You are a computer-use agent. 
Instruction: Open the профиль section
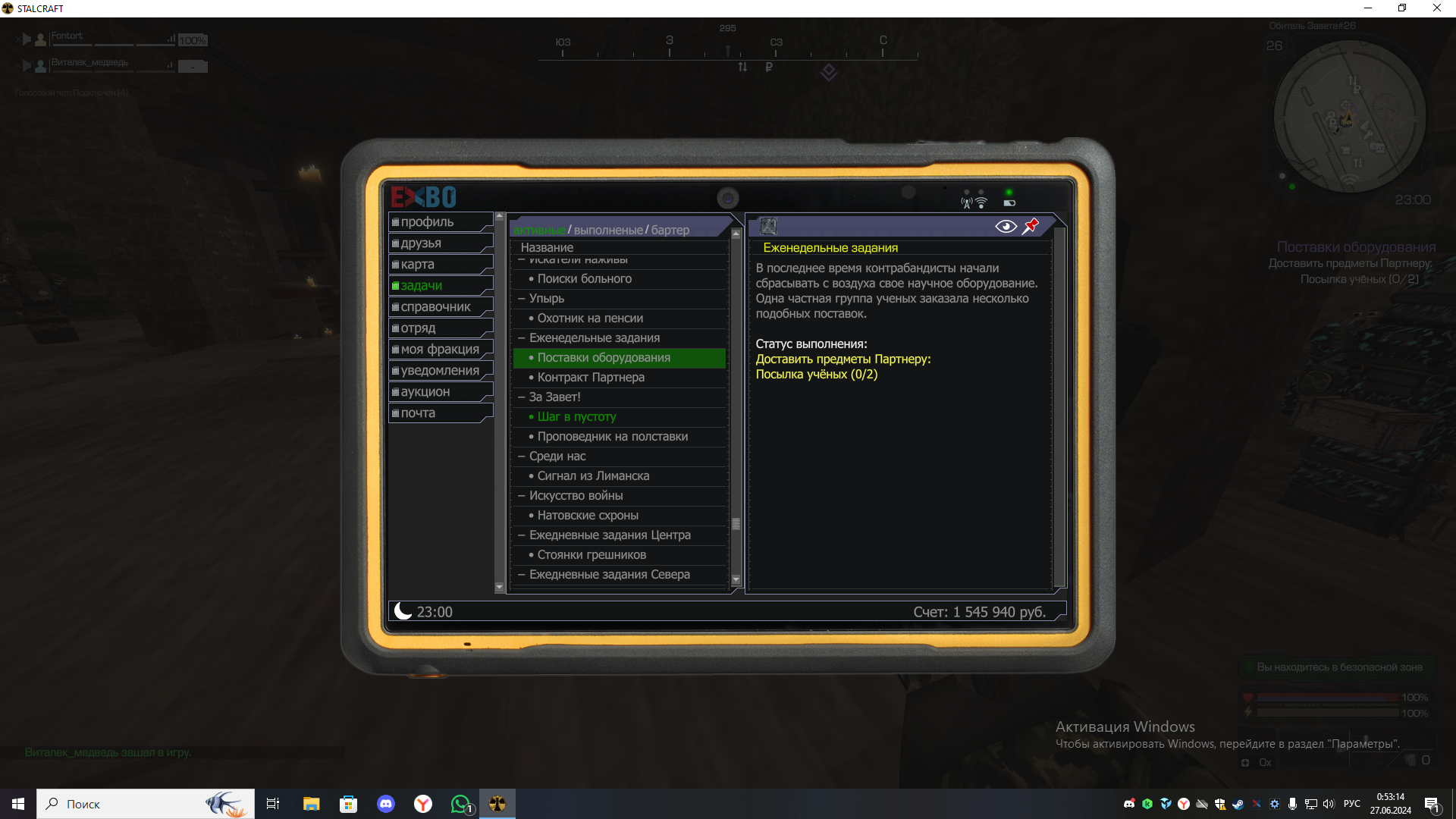coord(441,221)
